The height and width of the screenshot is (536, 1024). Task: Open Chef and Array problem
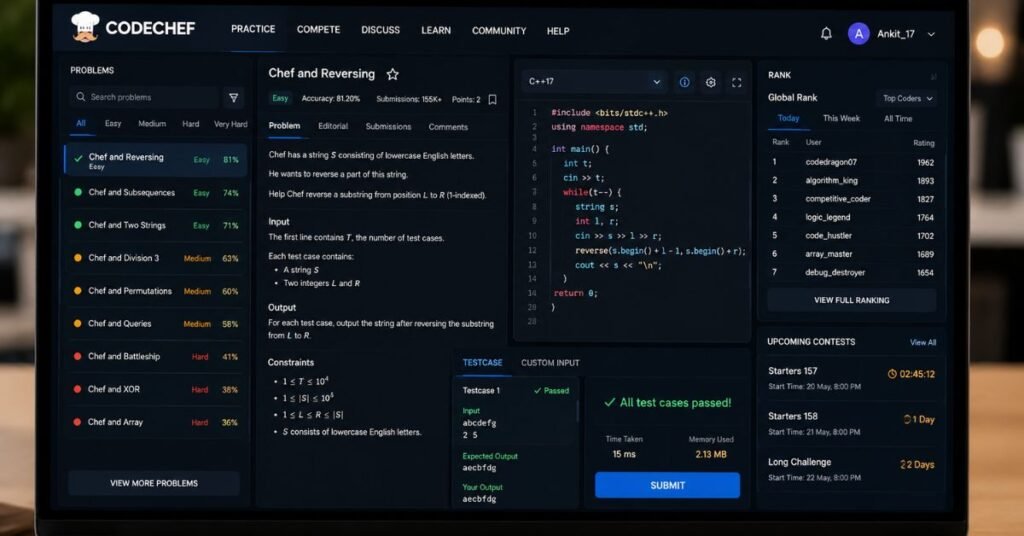155,422
